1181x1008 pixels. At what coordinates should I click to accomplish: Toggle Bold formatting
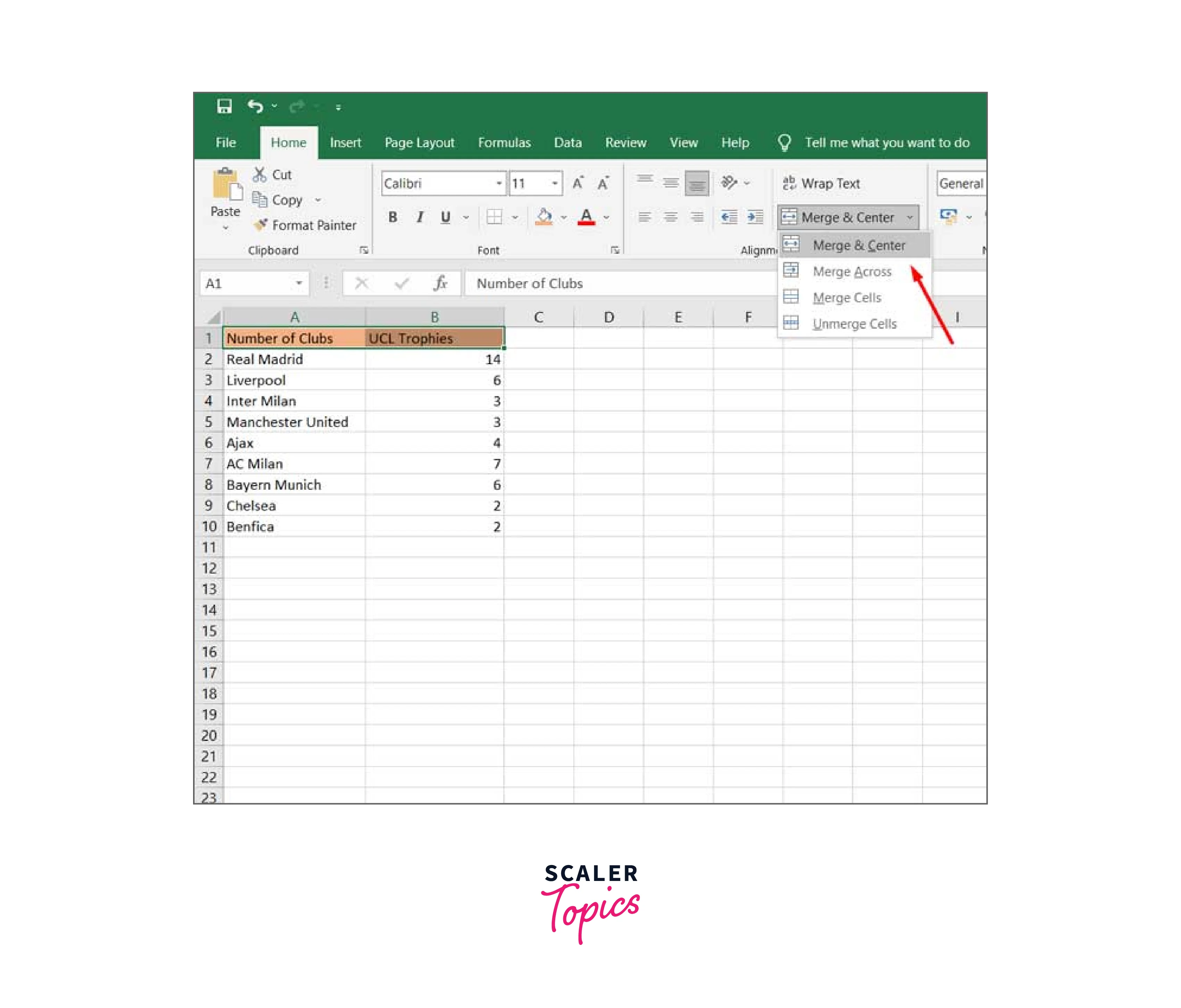(393, 217)
